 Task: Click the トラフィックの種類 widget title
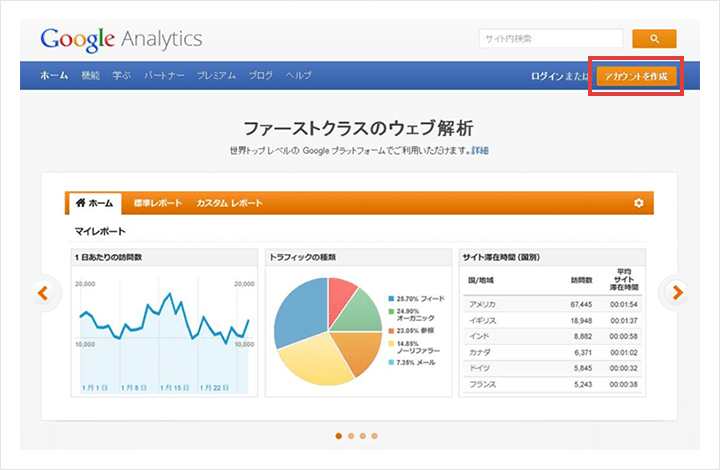pos(303,257)
